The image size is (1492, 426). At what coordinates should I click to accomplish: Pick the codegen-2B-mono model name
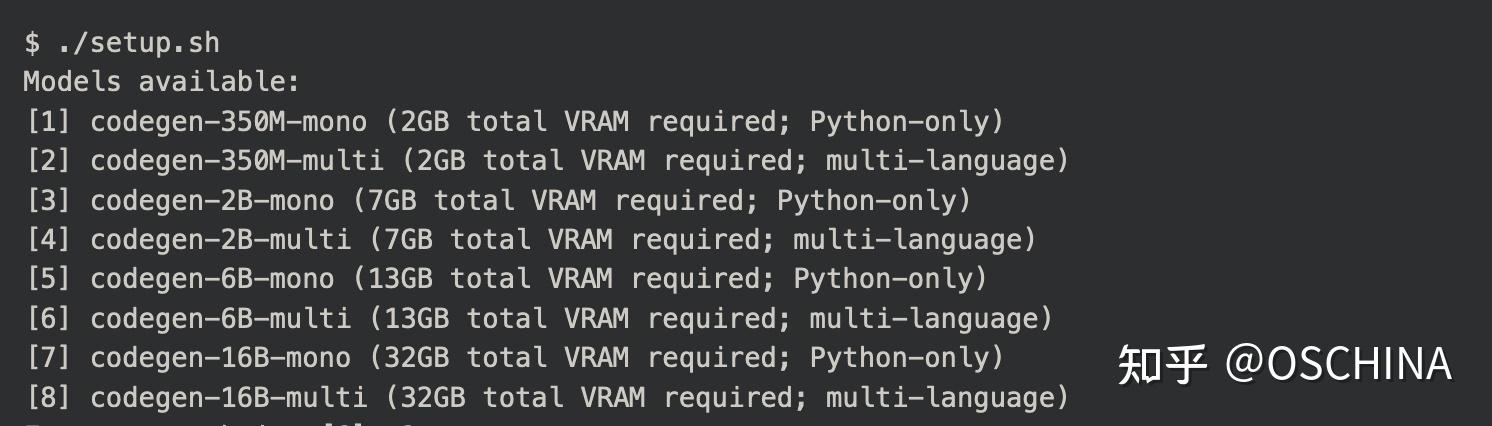click(212, 201)
